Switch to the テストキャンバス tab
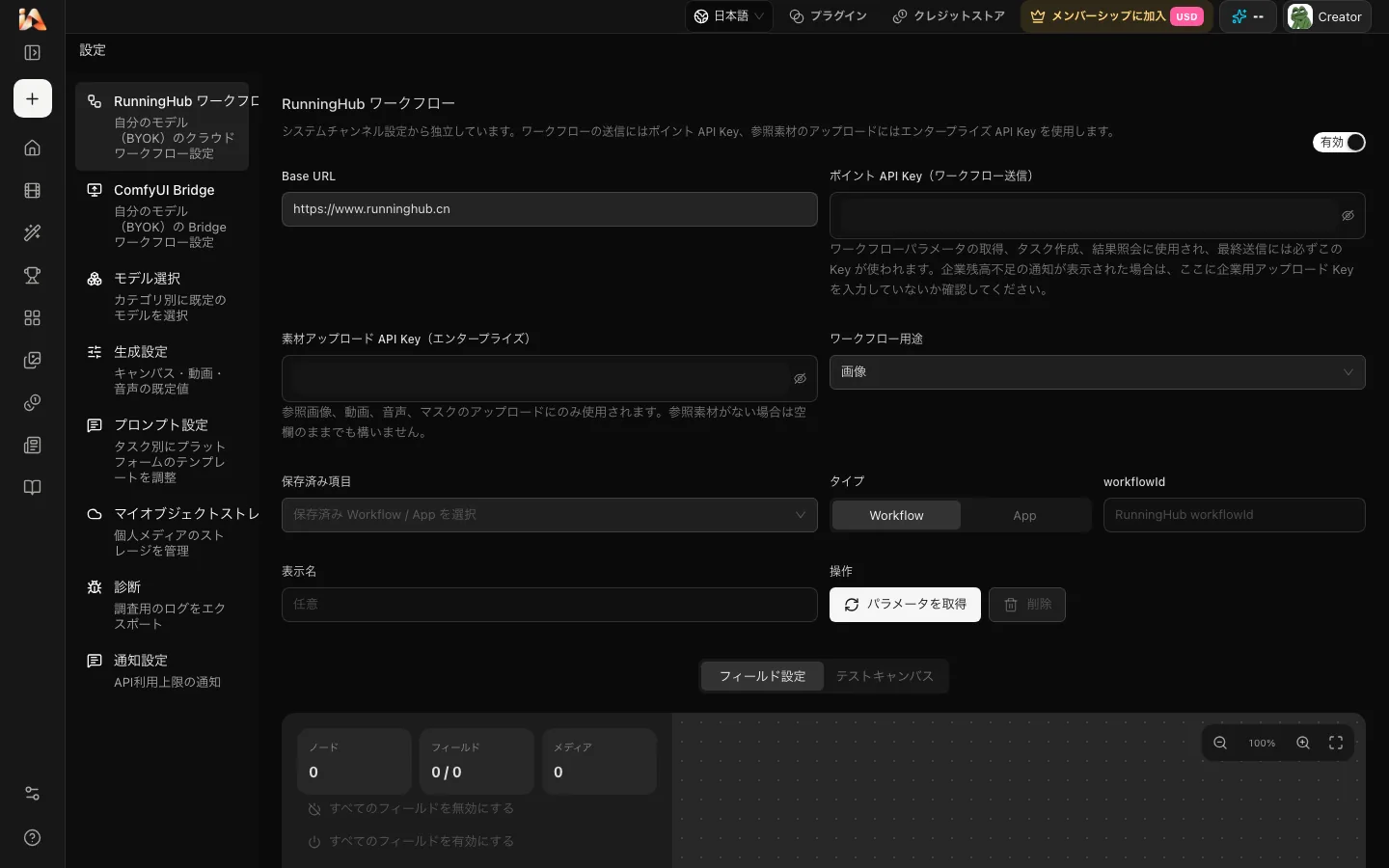Viewport: 1389px width, 868px height. point(885,676)
